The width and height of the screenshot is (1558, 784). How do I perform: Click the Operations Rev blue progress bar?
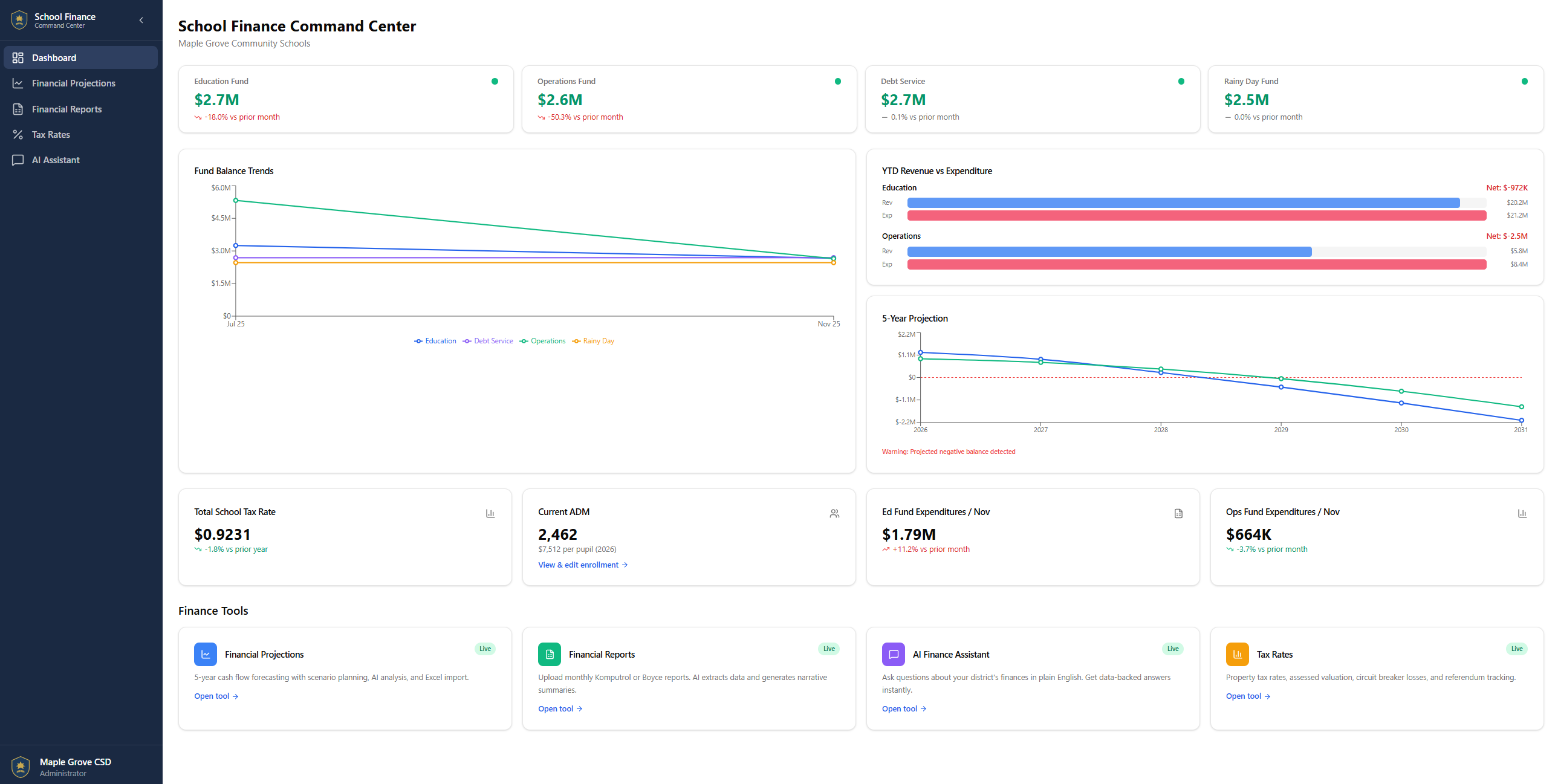point(1109,251)
